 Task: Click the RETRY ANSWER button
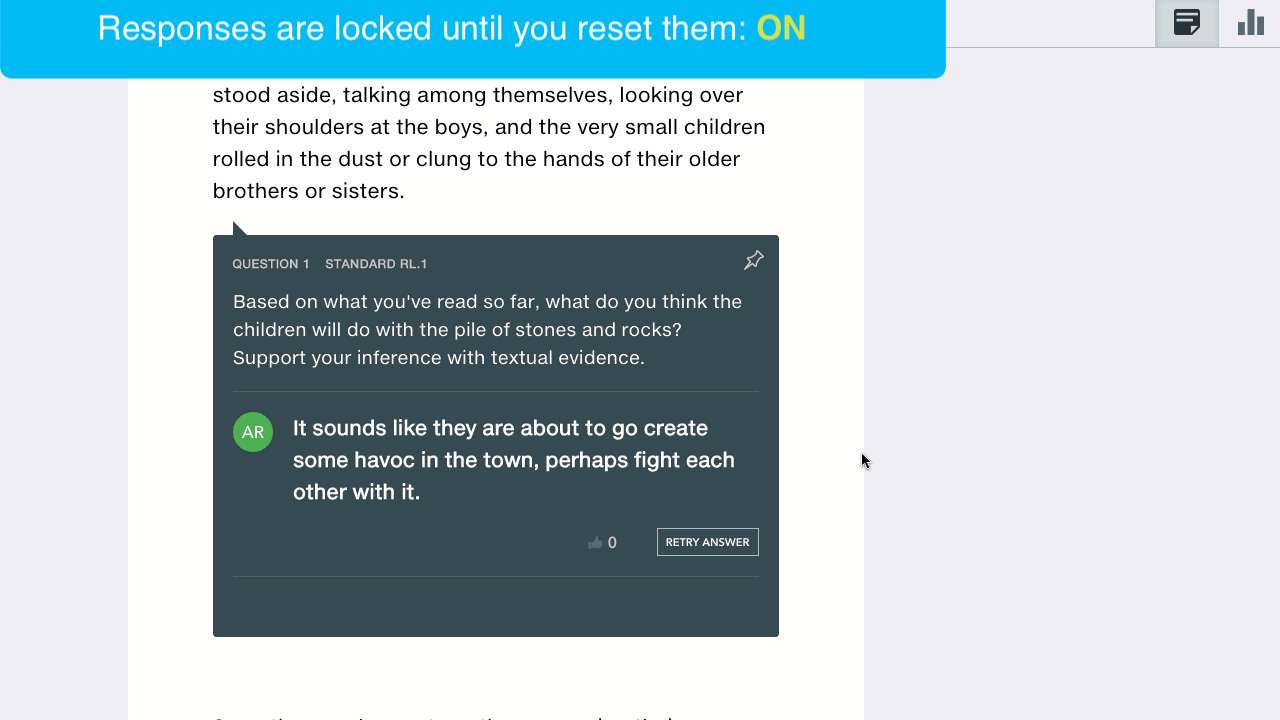(x=708, y=542)
